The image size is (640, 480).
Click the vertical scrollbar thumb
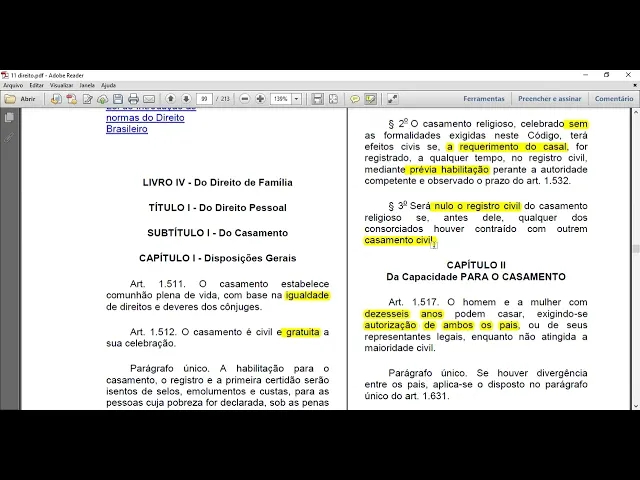(x=636, y=249)
